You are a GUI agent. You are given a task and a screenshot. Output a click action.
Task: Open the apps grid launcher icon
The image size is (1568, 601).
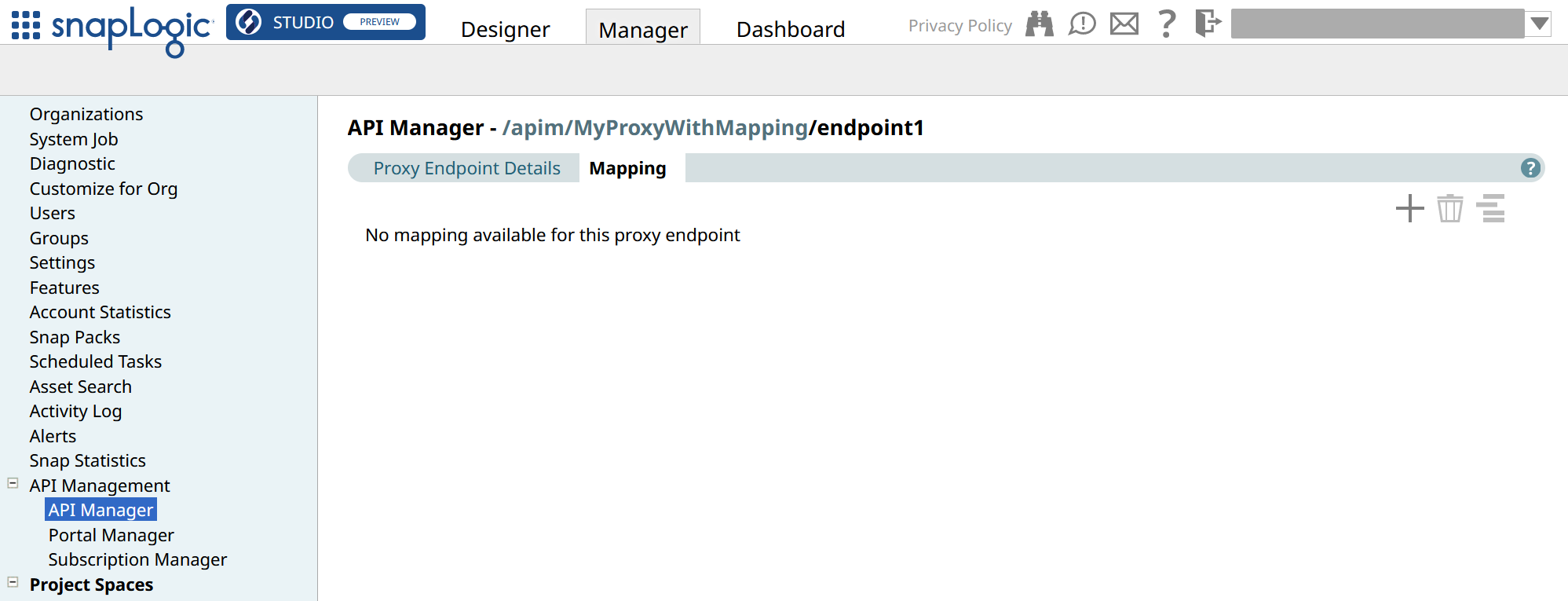(26, 25)
